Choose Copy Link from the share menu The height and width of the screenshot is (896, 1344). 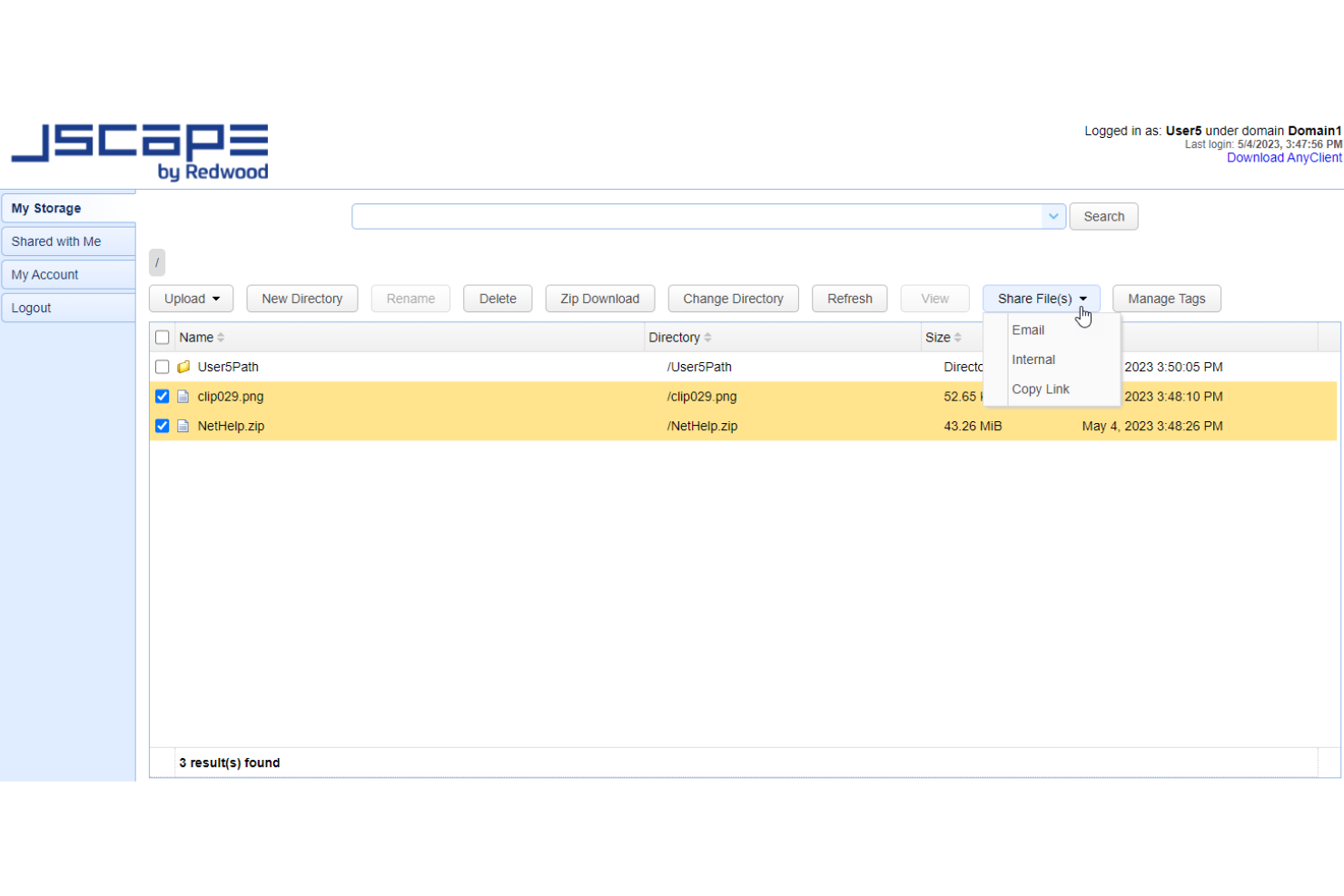tap(1041, 389)
